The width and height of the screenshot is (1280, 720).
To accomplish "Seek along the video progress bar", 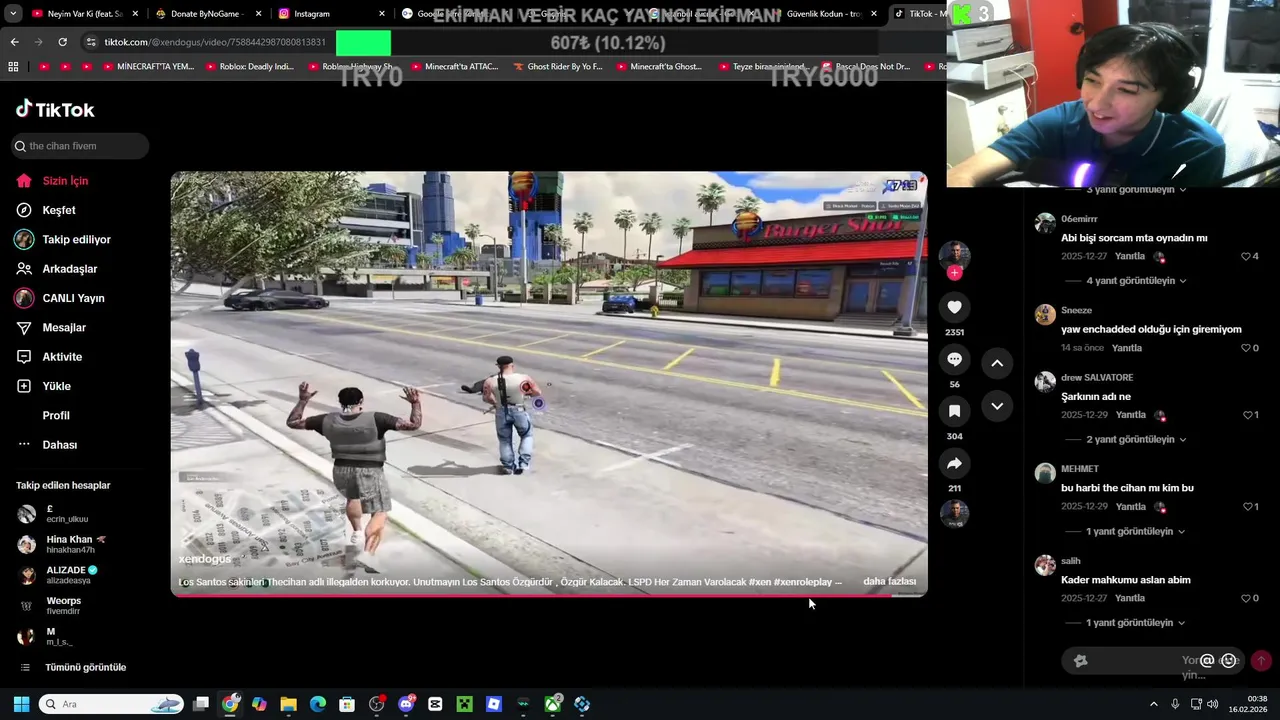I will pyautogui.click(x=549, y=595).
